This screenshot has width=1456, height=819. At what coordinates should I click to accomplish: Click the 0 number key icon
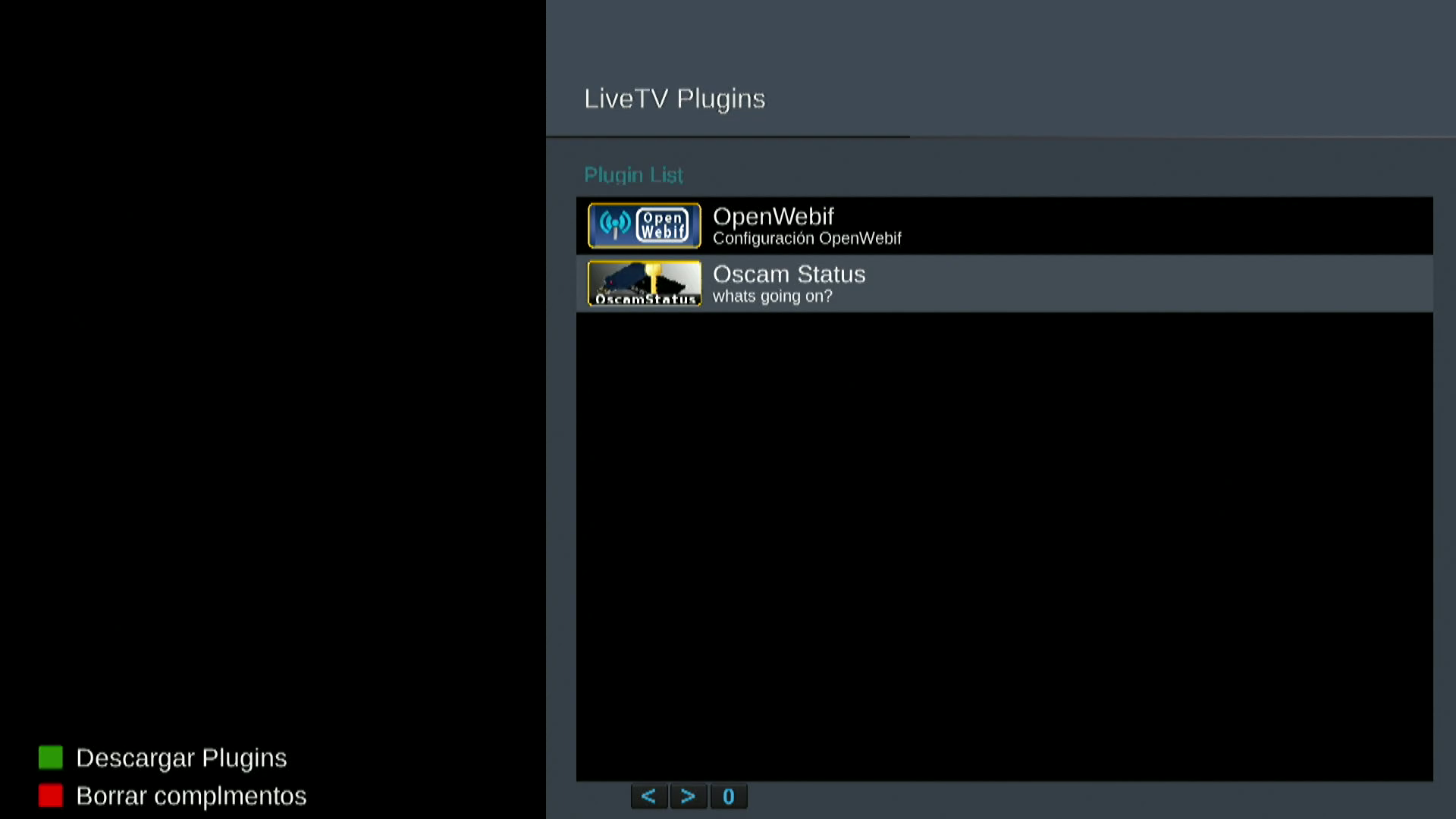pos(728,796)
